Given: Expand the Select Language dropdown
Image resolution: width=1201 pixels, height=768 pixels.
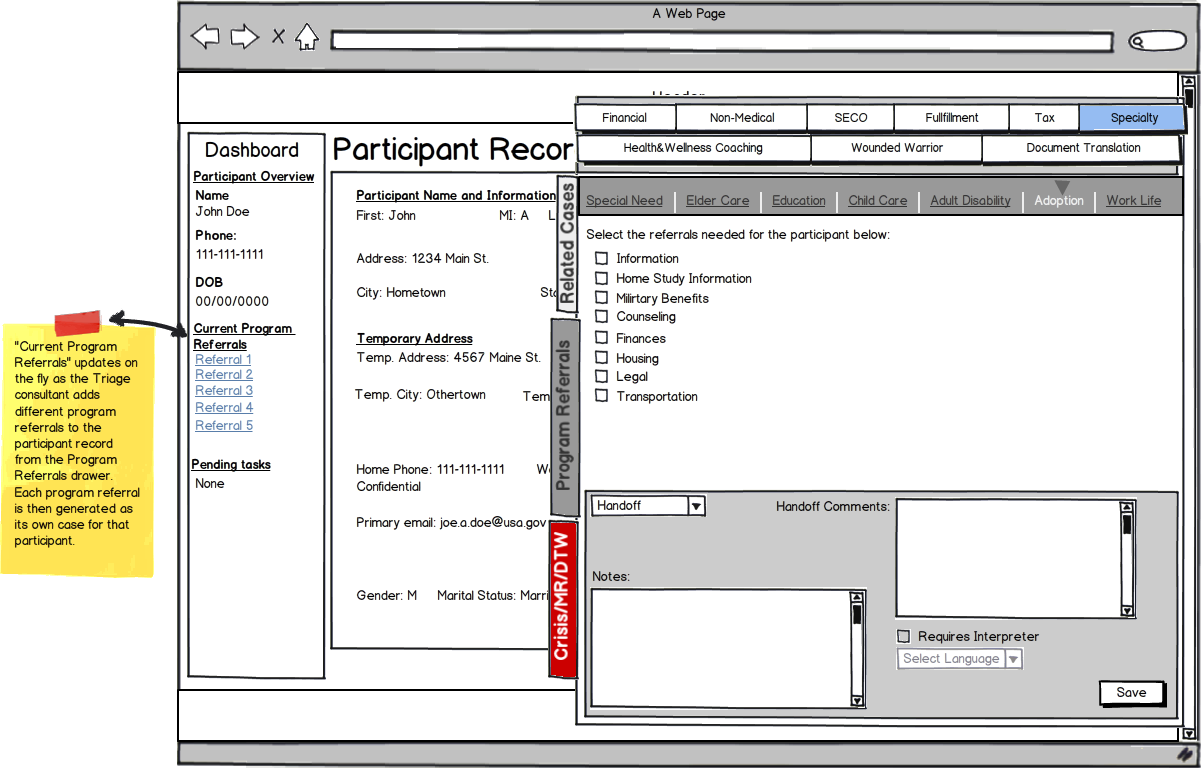Looking at the screenshot, I should click(1013, 659).
